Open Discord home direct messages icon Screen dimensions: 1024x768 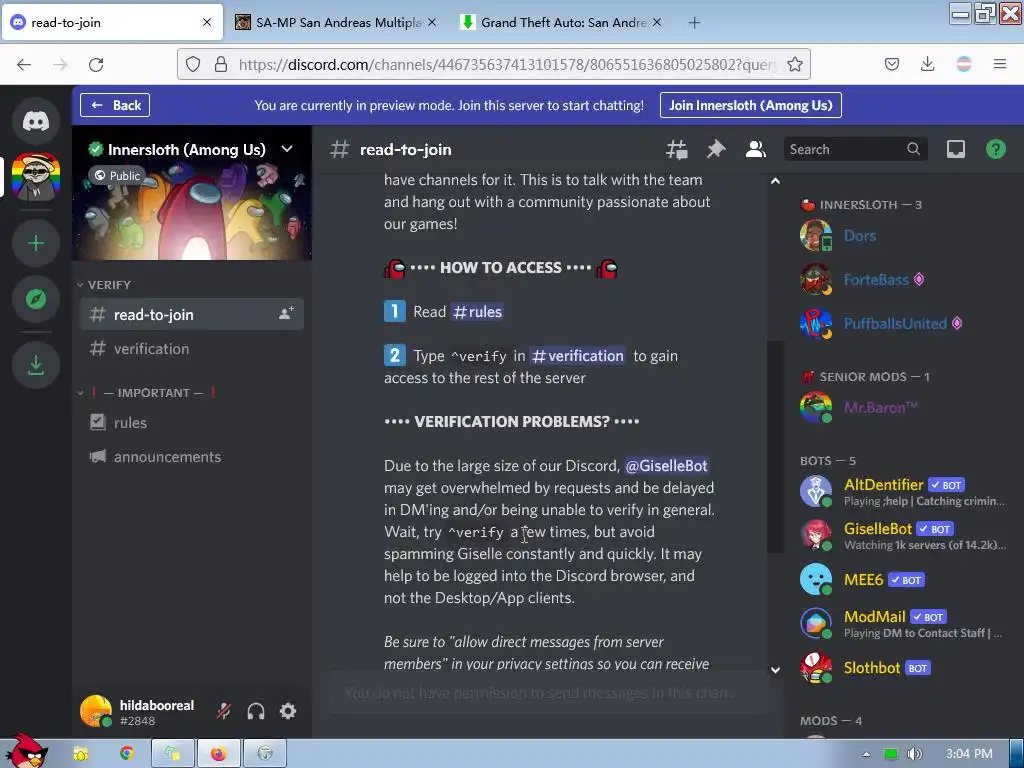36,121
